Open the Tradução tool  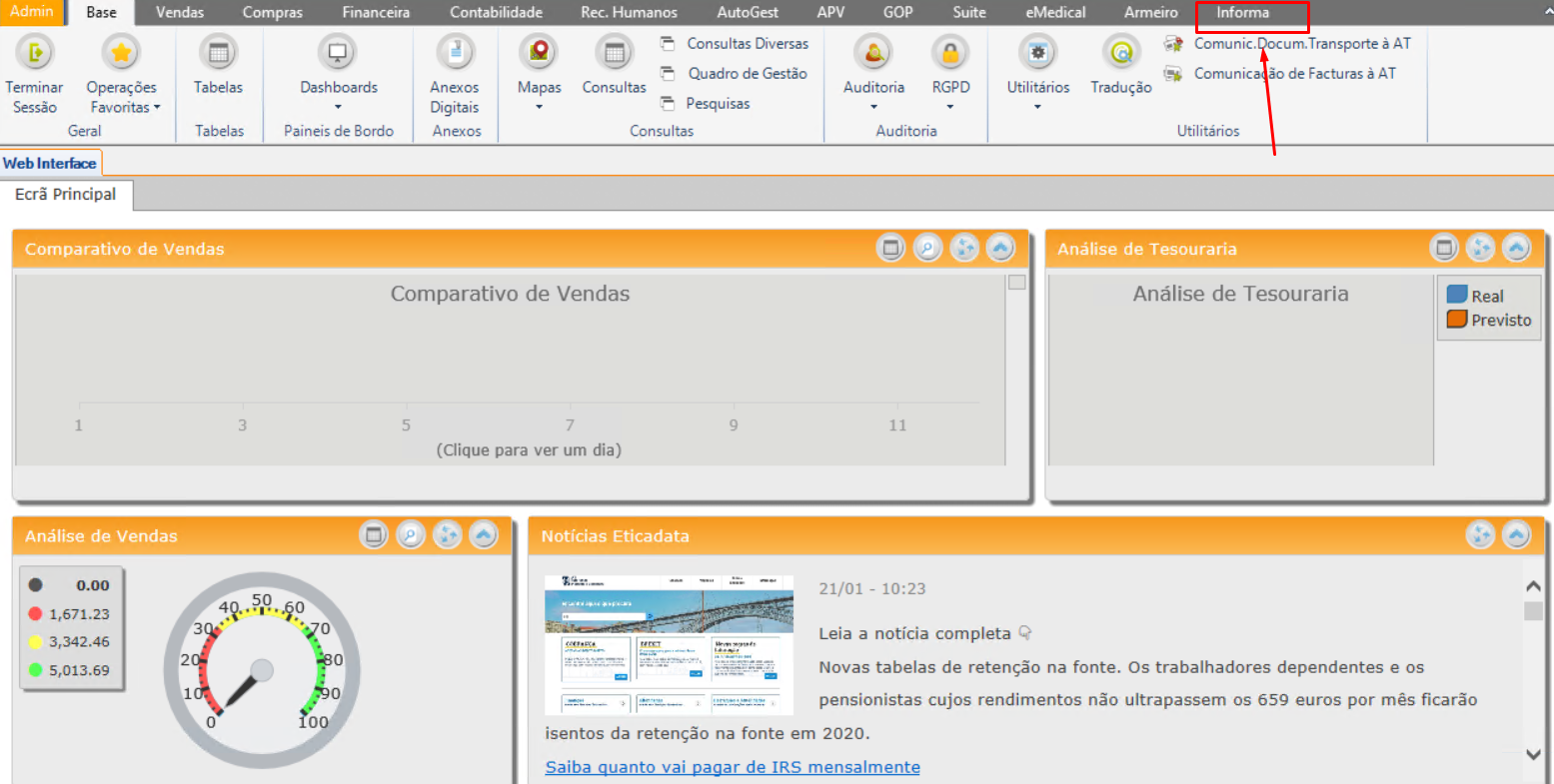point(1120,53)
